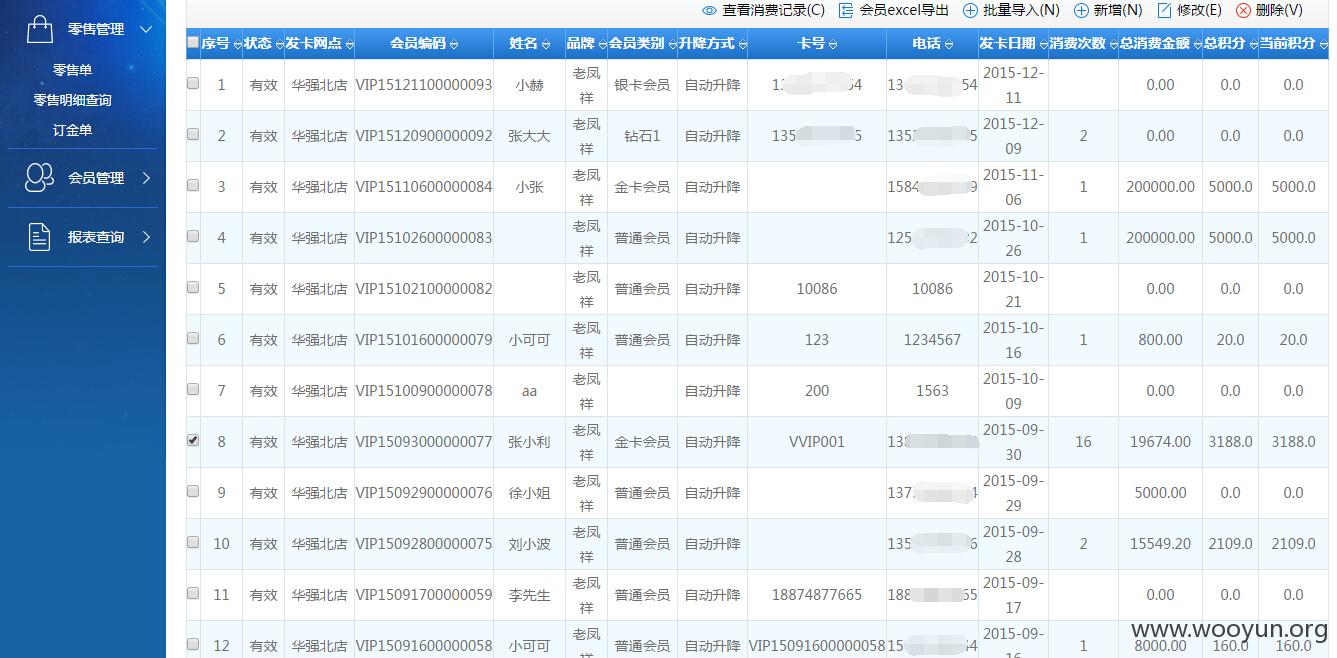The height and width of the screenshot is (658, 1337).
Task: Check the row 11 checkbox for 李先生
Action: [193, 593]
